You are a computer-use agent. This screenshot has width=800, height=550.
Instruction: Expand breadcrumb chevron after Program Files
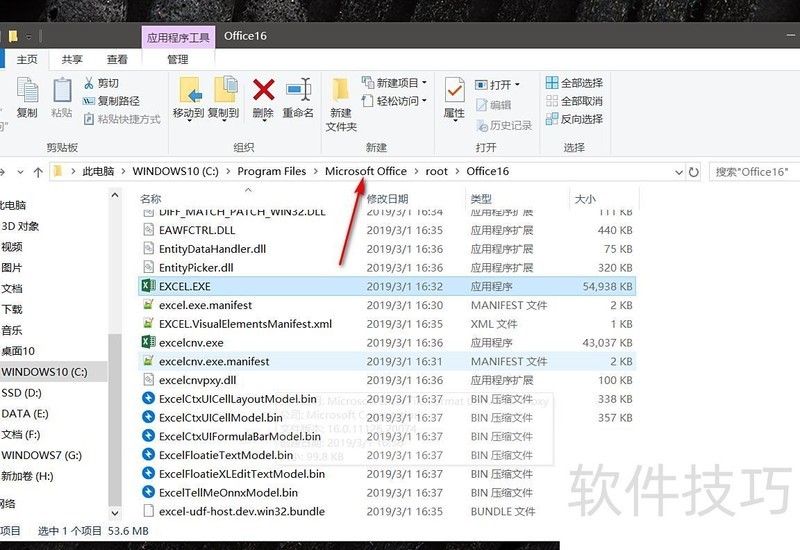coord(316,171)
